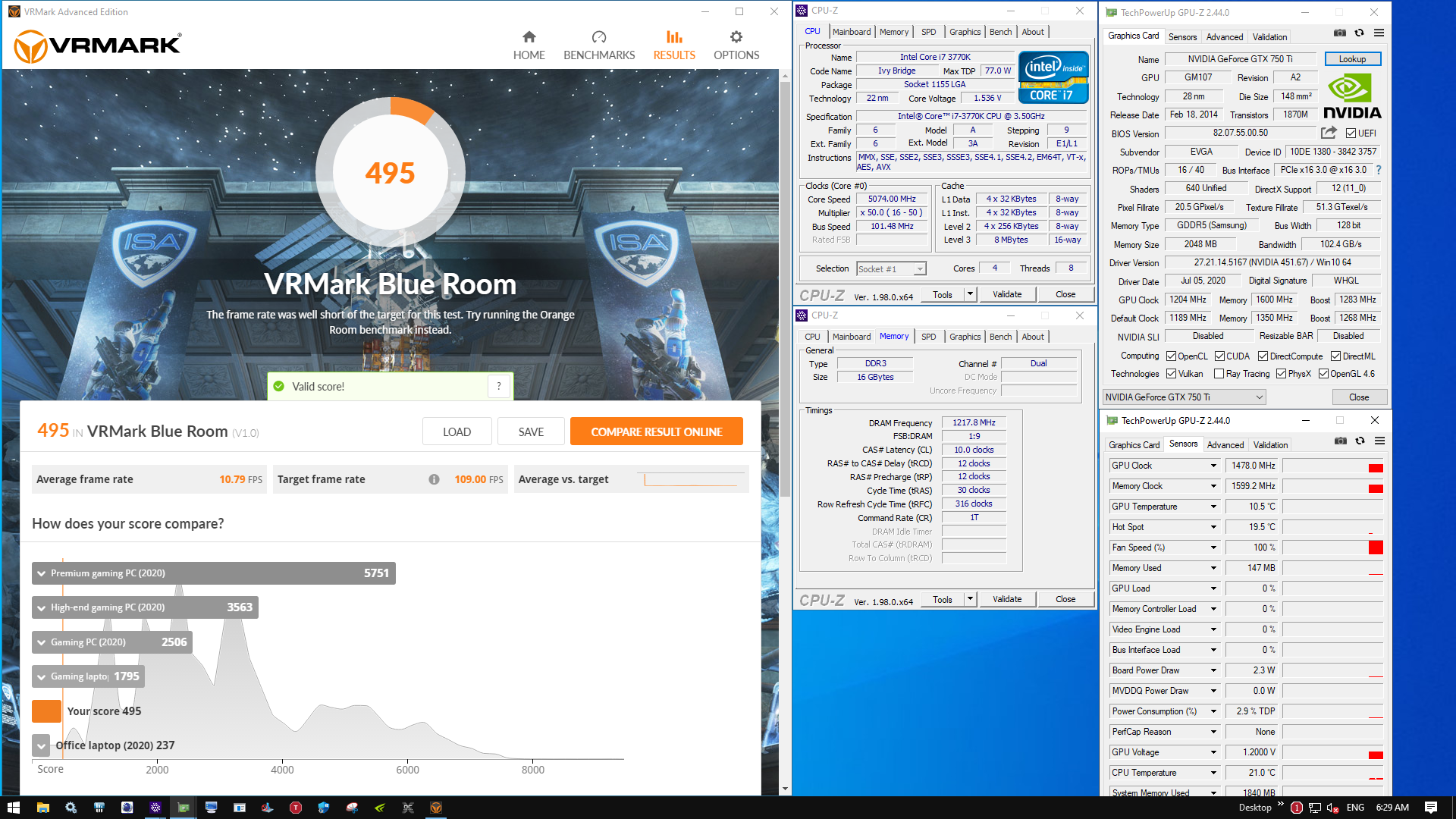Screen dimensions: 1456x819
Task: Open Graphics Card tab in lower GPU-Z
Action: pyautogui.click(x=1134, y=444)
